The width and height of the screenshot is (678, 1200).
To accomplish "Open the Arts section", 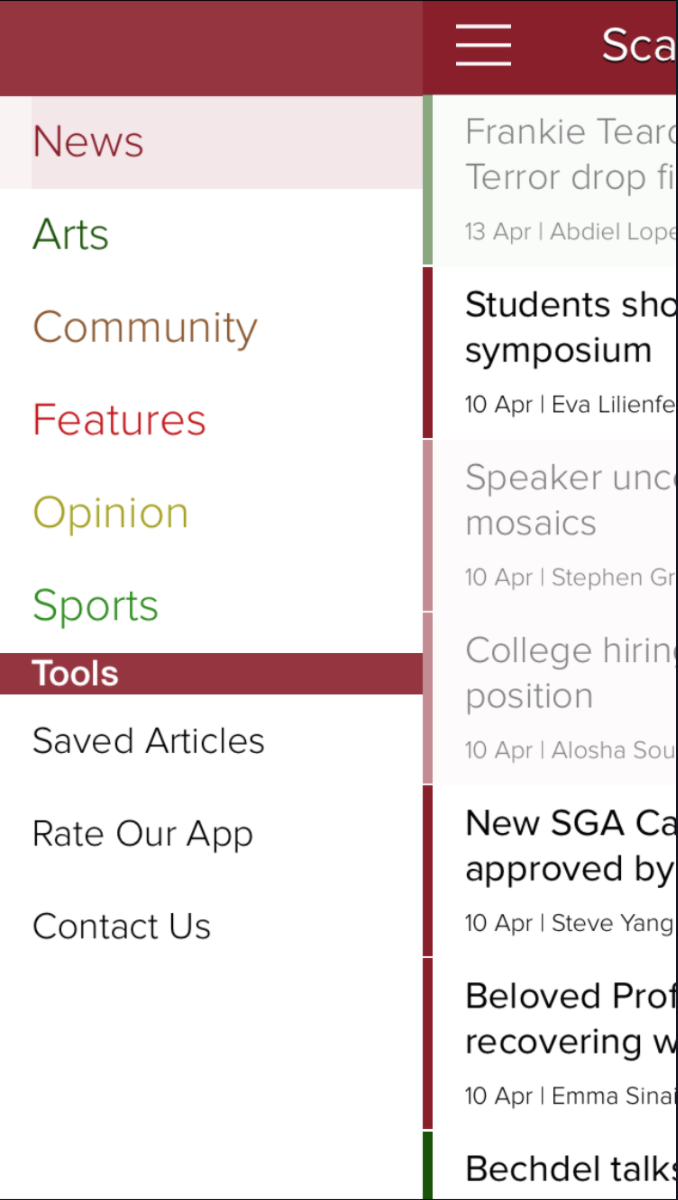I will click(x=71, y=235).
